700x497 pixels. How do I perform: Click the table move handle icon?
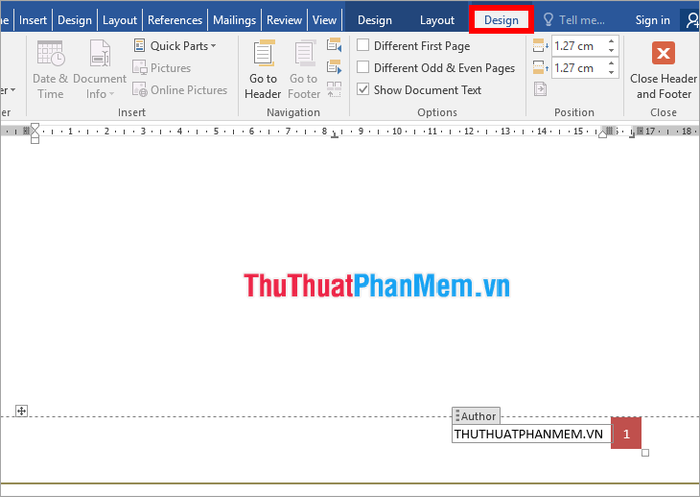coord(21,411)
